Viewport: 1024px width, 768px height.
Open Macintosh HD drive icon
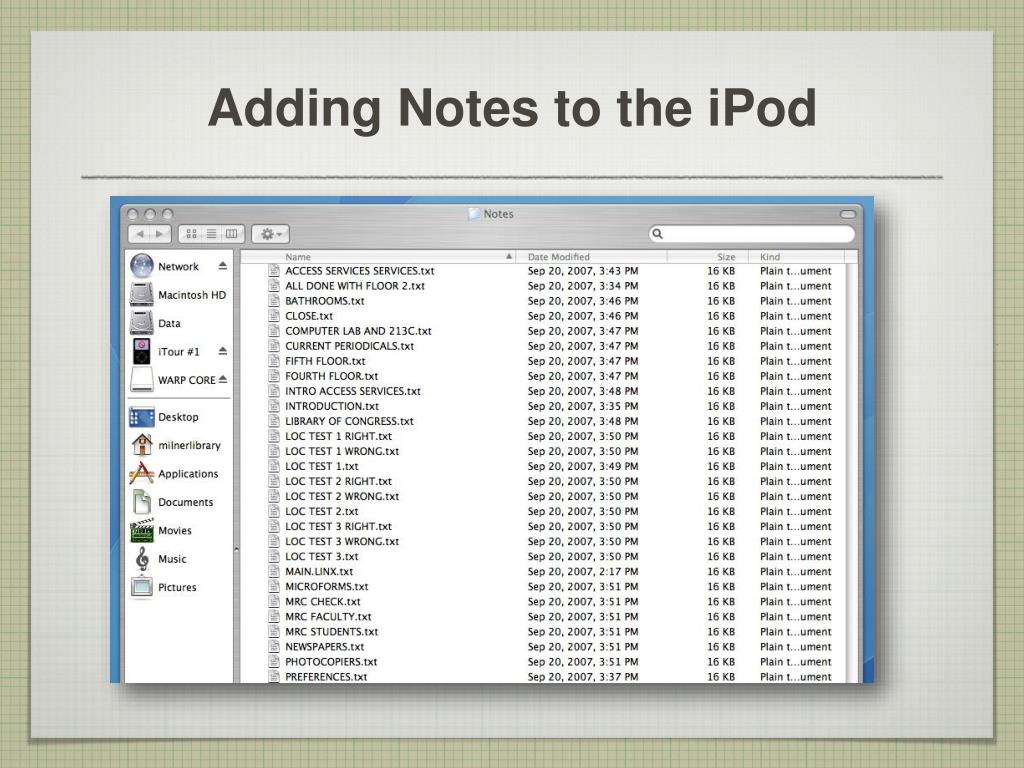142,295
